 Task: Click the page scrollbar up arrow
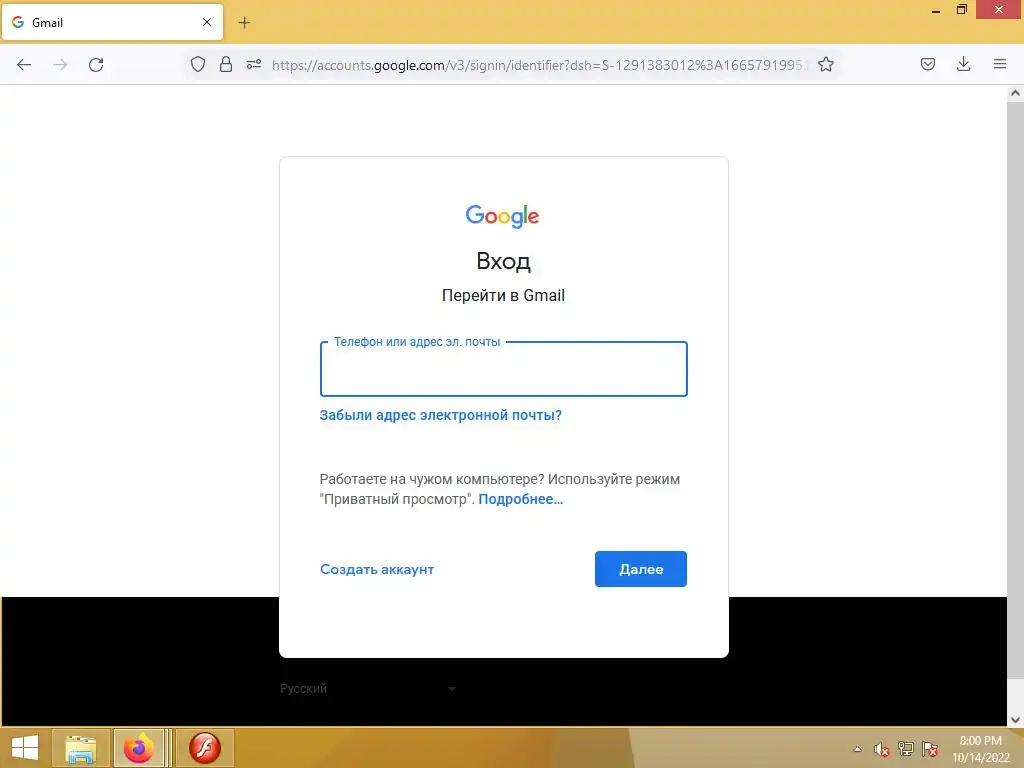1015,93
